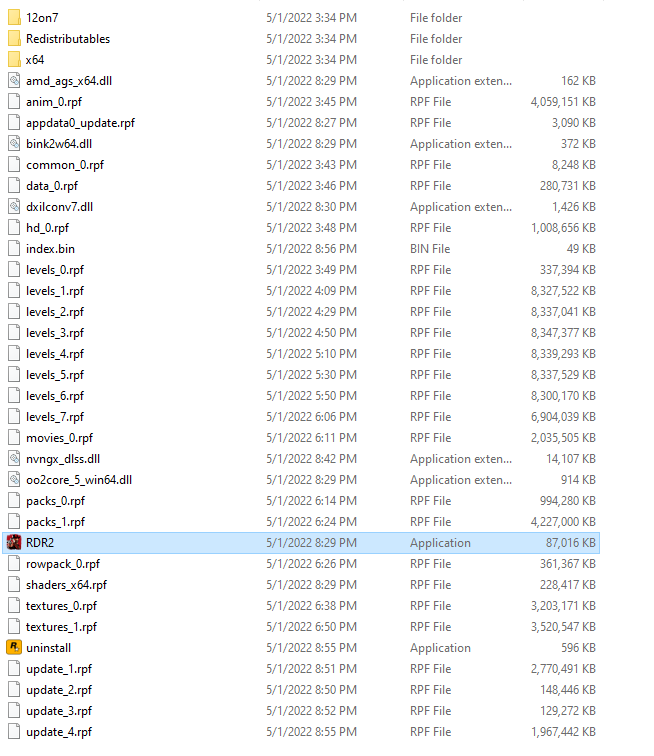The image size is (654, 756).
Task: Select the levels_3.rpf file name
Action: (x=55, y=333)
